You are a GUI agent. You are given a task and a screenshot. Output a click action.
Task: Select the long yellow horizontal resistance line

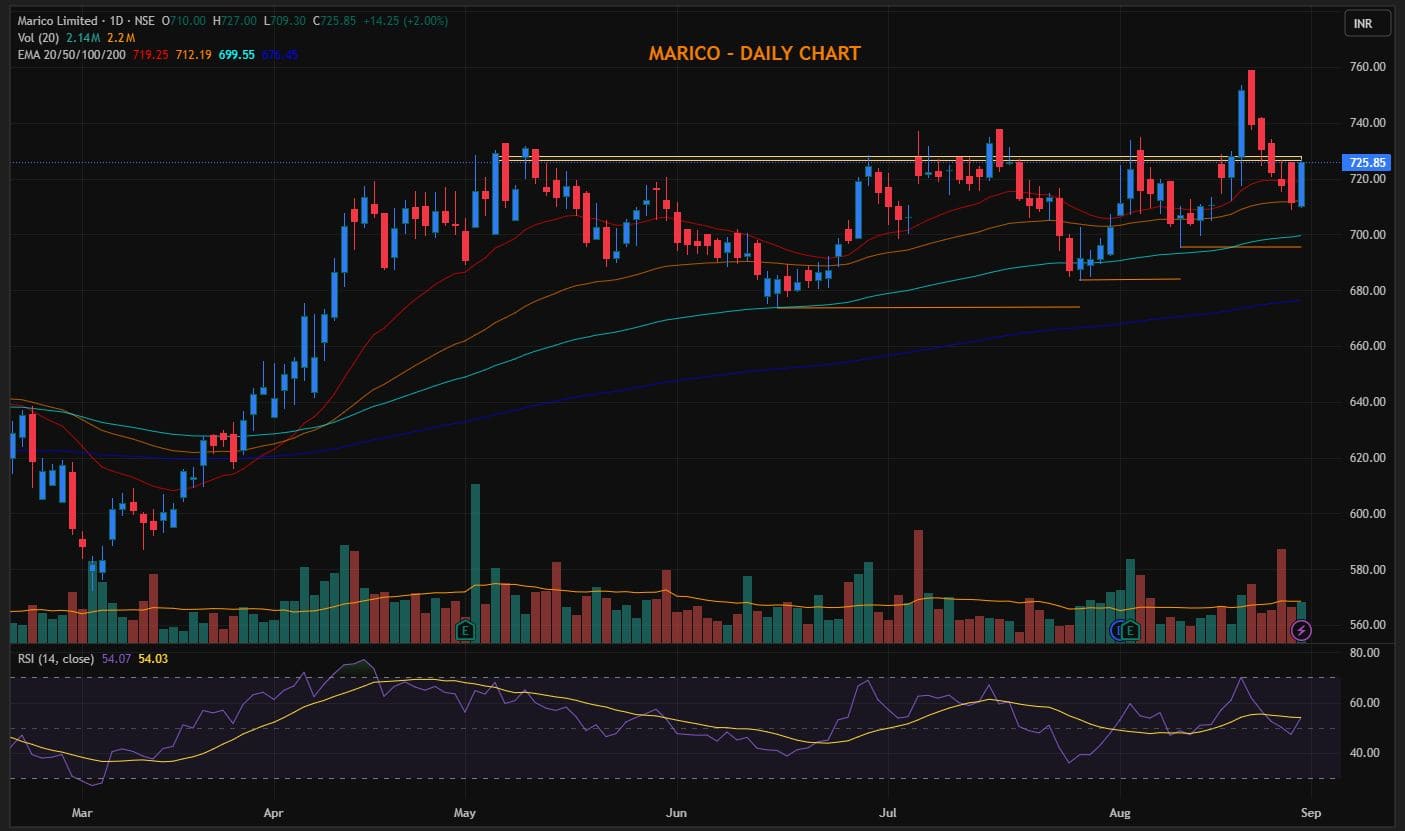(x=900, y=158)
